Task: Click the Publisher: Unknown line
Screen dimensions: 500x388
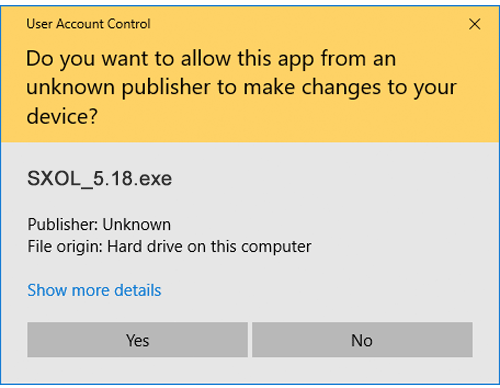Action: [x=99, y=224]
